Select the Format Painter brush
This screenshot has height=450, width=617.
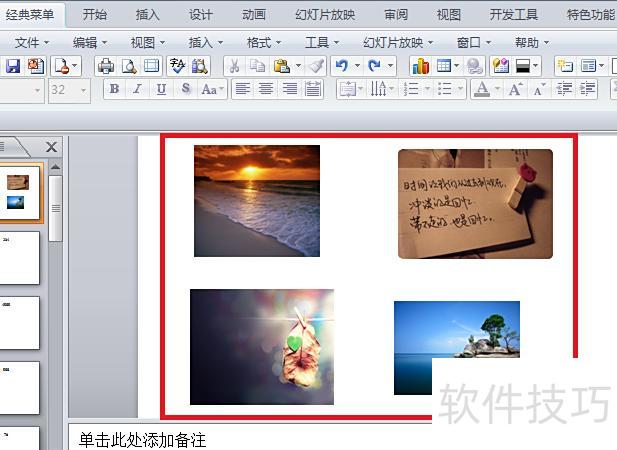pos(316,66)
